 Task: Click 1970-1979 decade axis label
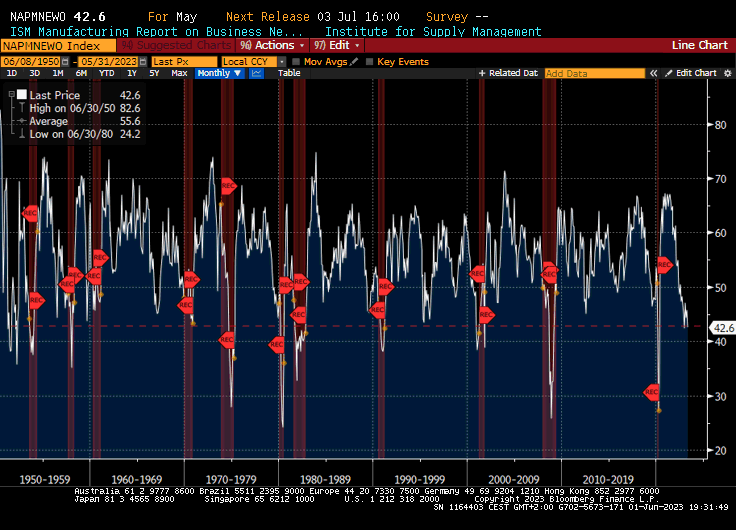coord(231,479)
